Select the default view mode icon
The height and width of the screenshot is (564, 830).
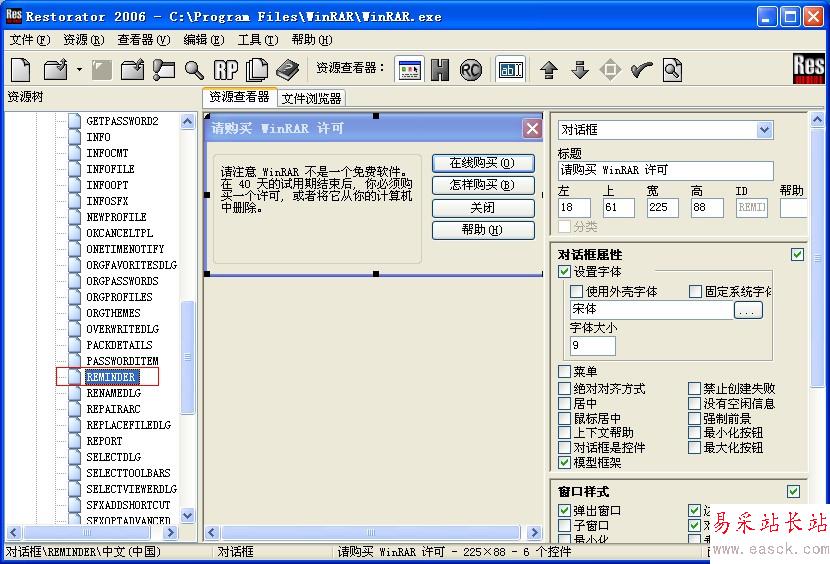(x=409, y=69)
